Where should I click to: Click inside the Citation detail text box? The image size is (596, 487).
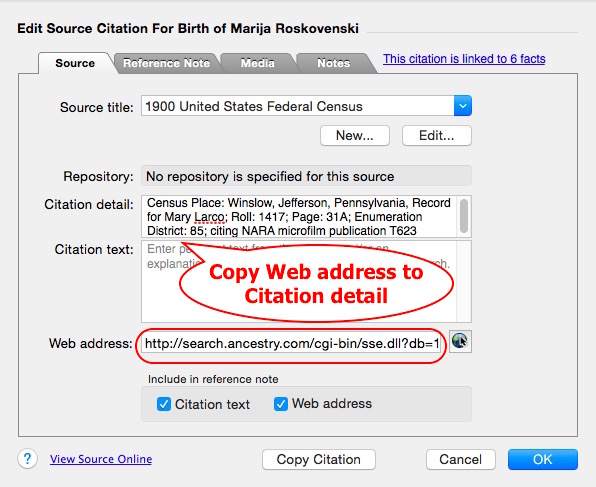point(300,216)
